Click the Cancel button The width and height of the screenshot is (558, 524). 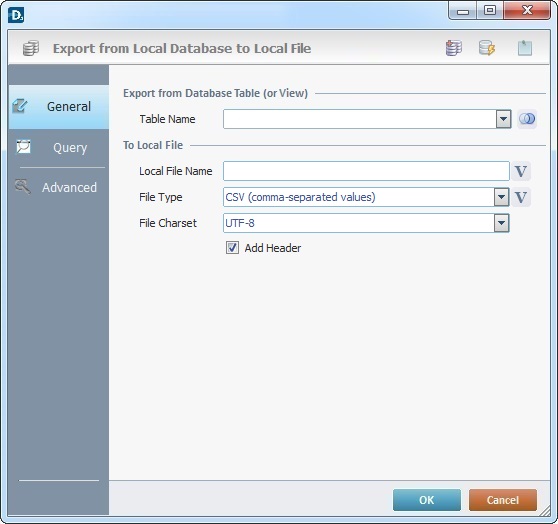pyautogui.click(x=502, y=500)
